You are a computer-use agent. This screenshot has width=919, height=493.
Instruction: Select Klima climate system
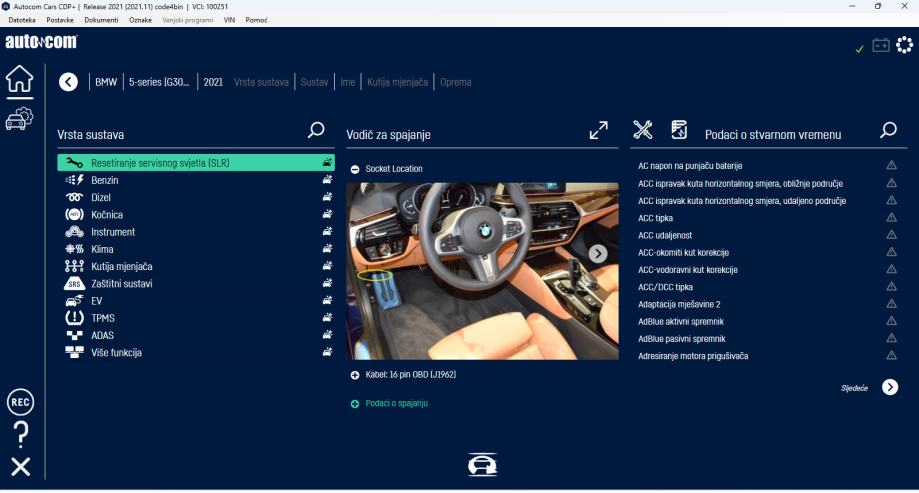pos(196,249)
